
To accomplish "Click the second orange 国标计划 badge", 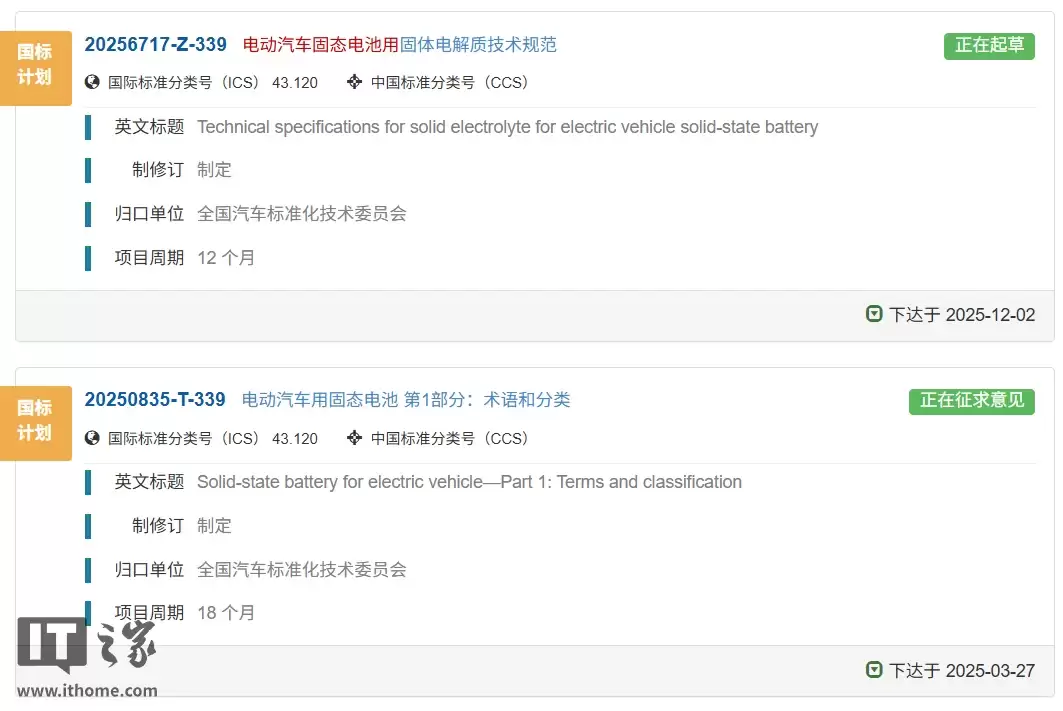I will click(36, 421).
